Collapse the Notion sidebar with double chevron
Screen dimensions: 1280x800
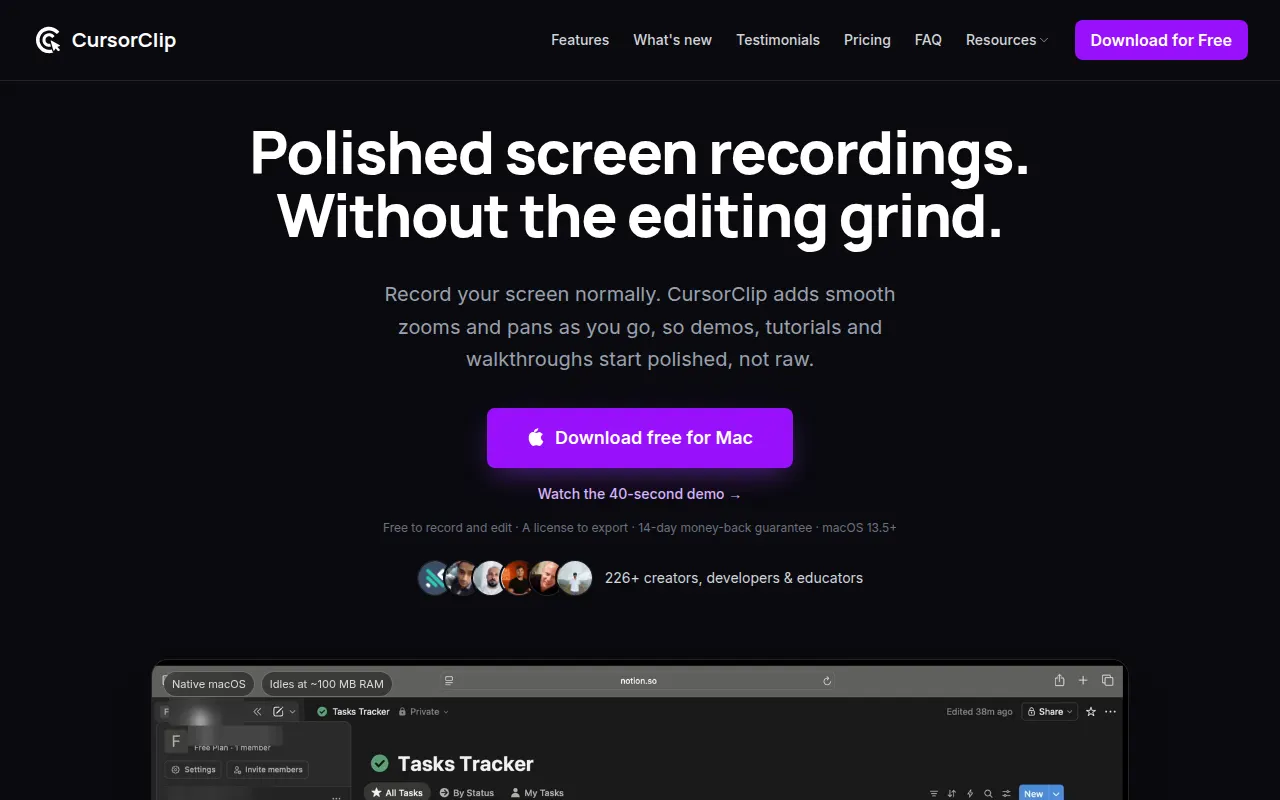257,711
